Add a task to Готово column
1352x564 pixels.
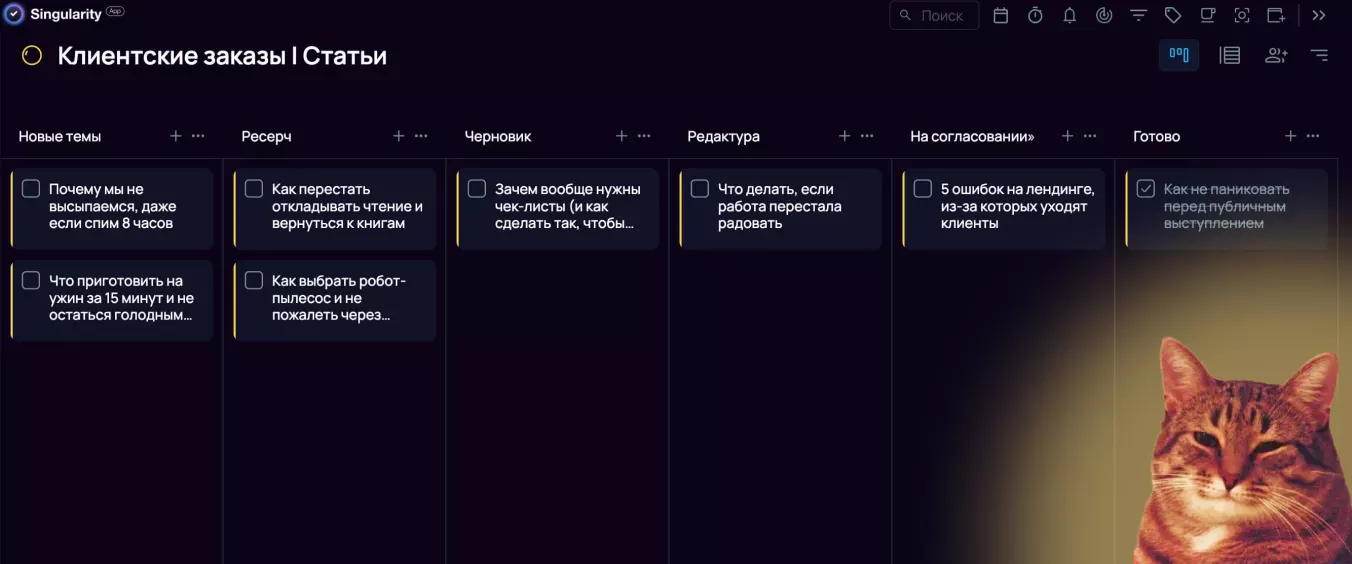(x=1291, y=136)
